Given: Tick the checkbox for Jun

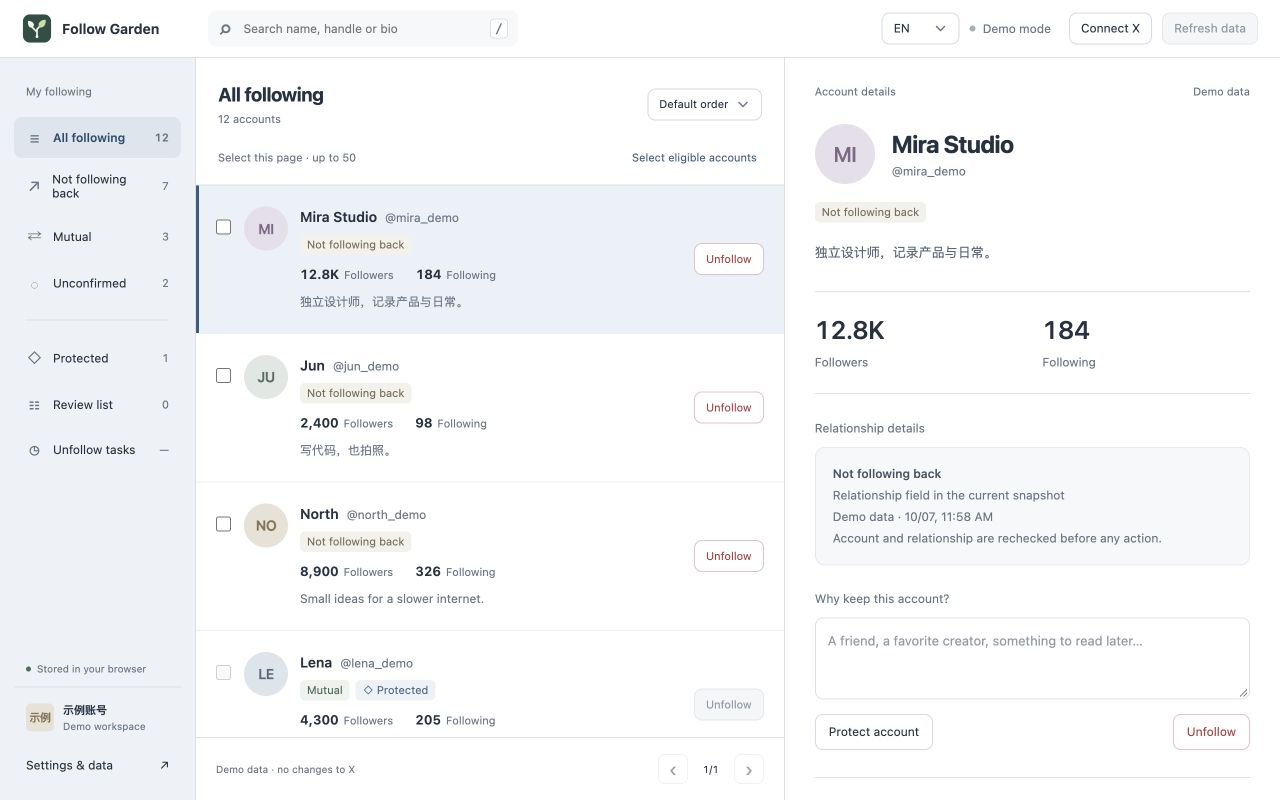Looking at the screenshot, I should coord(224,376).
